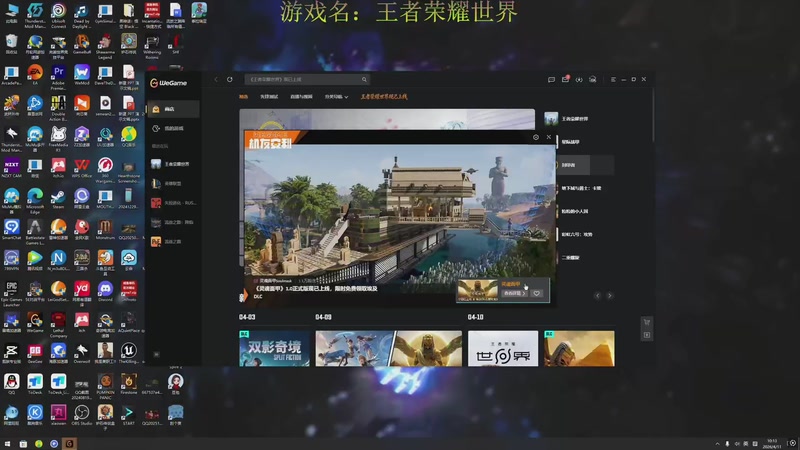Open the EA desktop icon

[x=35, y=75]
